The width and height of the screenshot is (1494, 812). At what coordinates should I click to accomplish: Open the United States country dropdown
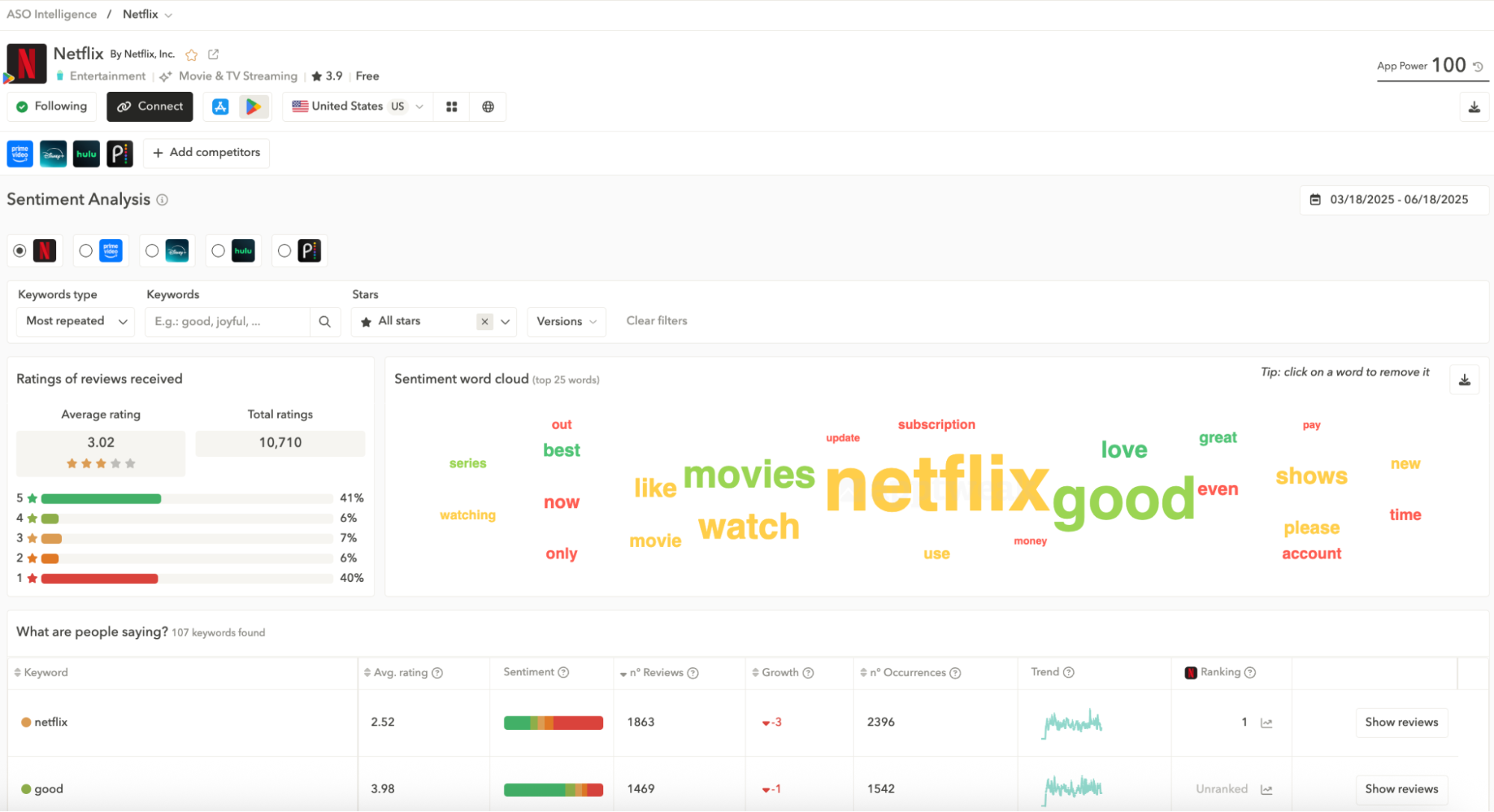click(x=358, y=107)
